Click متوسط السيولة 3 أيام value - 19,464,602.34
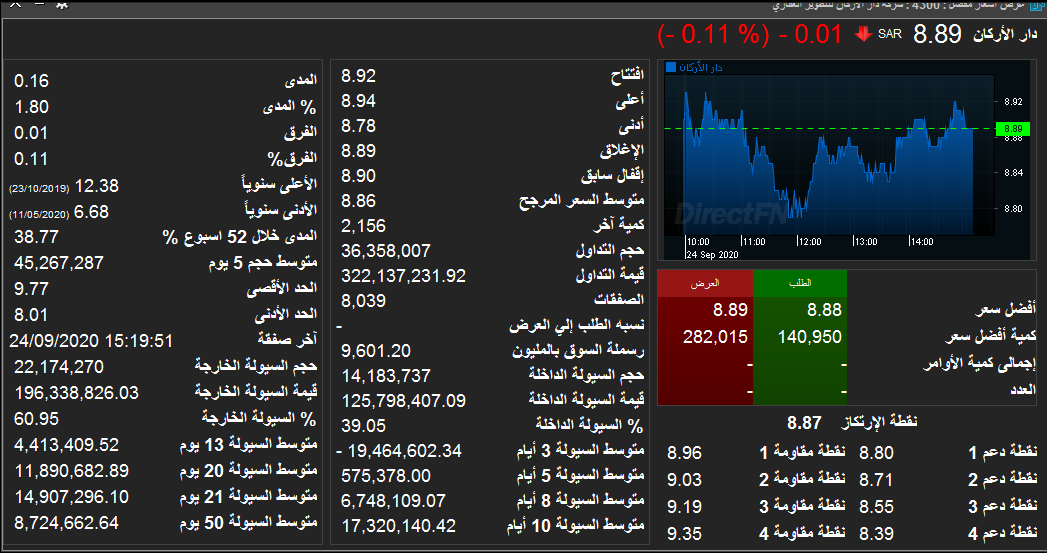The width and height of the screenshot is (1047, 553). coord(399,451)
